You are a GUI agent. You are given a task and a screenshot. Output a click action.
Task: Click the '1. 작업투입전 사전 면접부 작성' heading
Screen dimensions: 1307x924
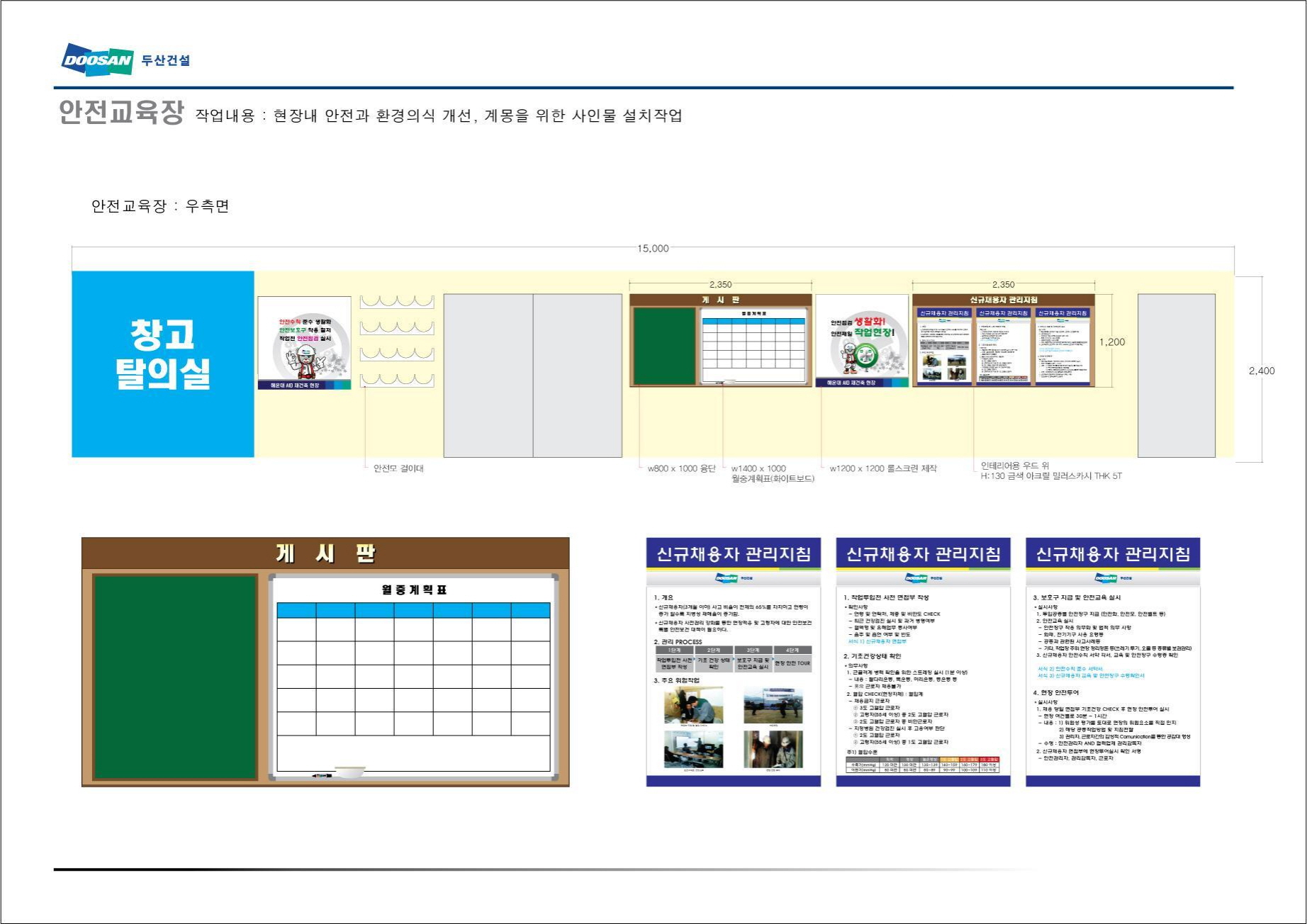(887, 597)
